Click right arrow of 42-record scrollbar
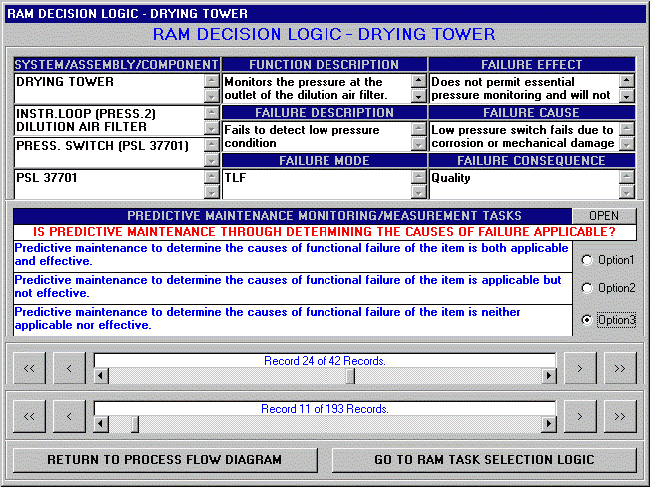The width and height of the screenshot is (650, 487). [x=549, y=376]
